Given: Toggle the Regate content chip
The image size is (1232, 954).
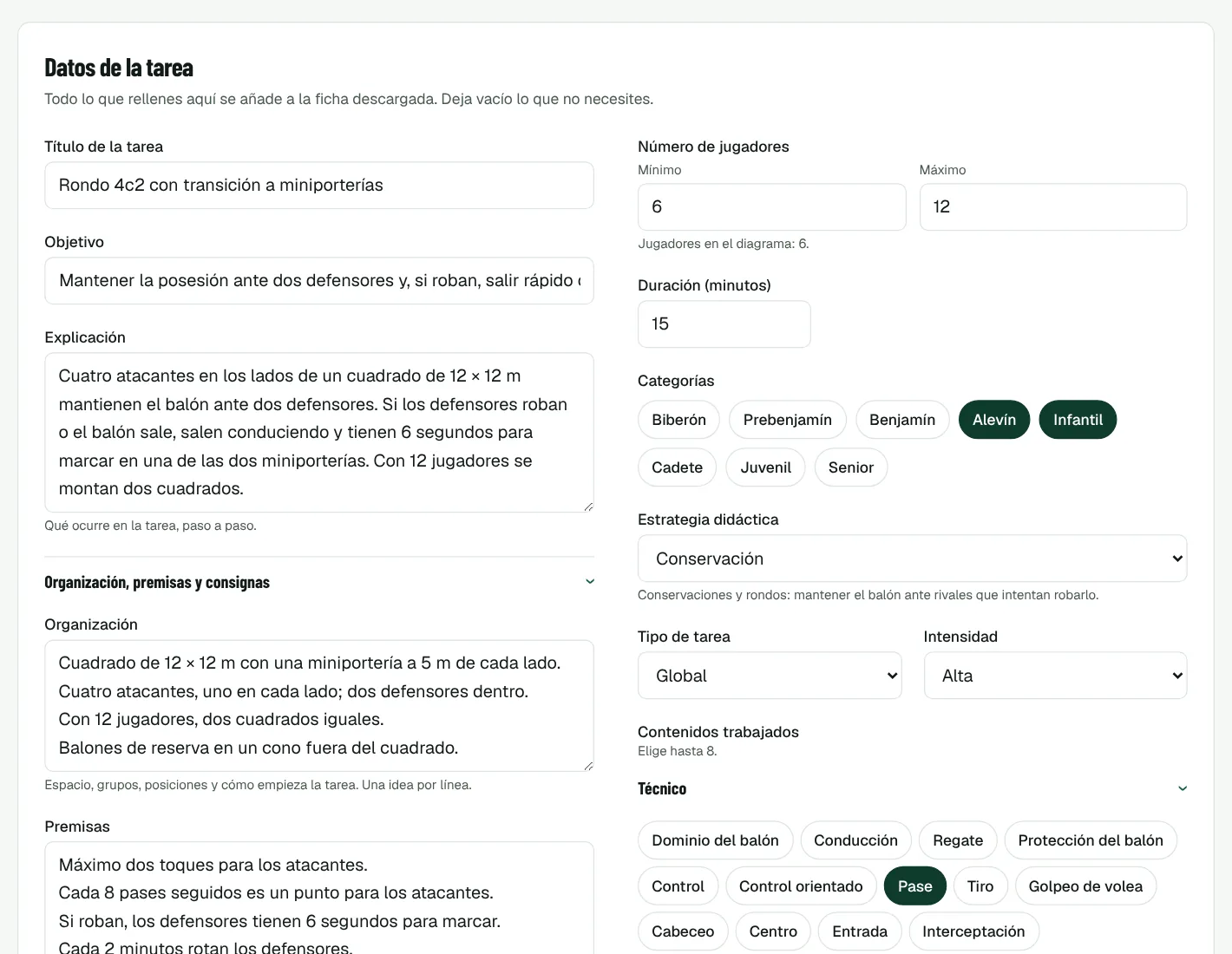Looking at the screenshot, I should pos(958,840).
